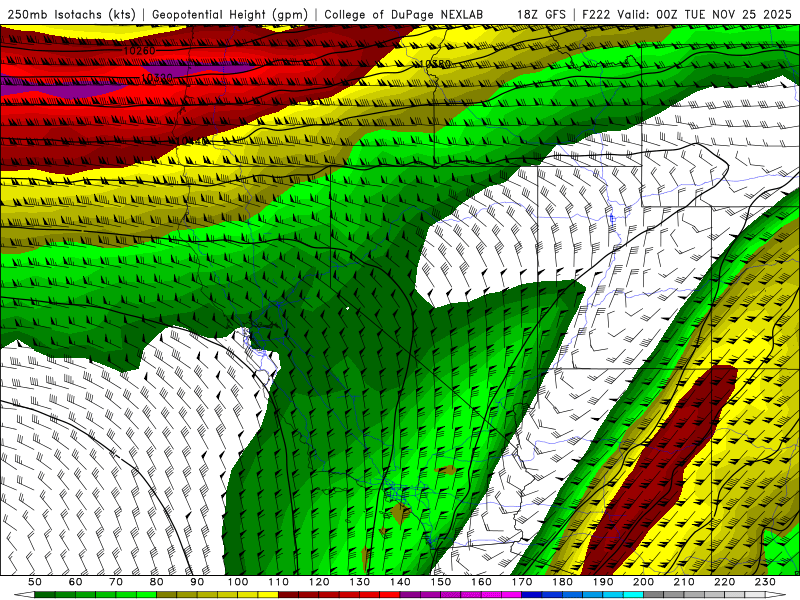Click the 90 value on the color scale
Image resolution: width=800 pixels, height=600 pixels.
(x=197, y=582)
